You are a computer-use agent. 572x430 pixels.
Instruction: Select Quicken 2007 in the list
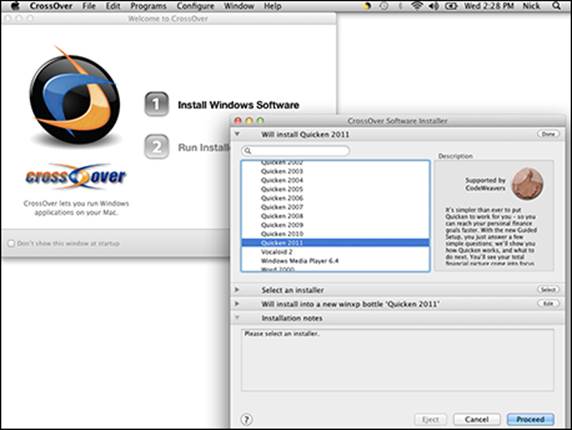tap(335, 207)
